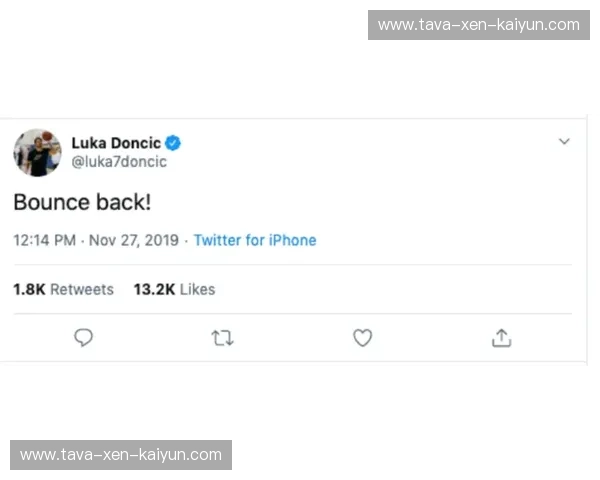This screenshot has height=480, width=600.
Task: Click the word Retweets
Action: (x=82, y=289)
